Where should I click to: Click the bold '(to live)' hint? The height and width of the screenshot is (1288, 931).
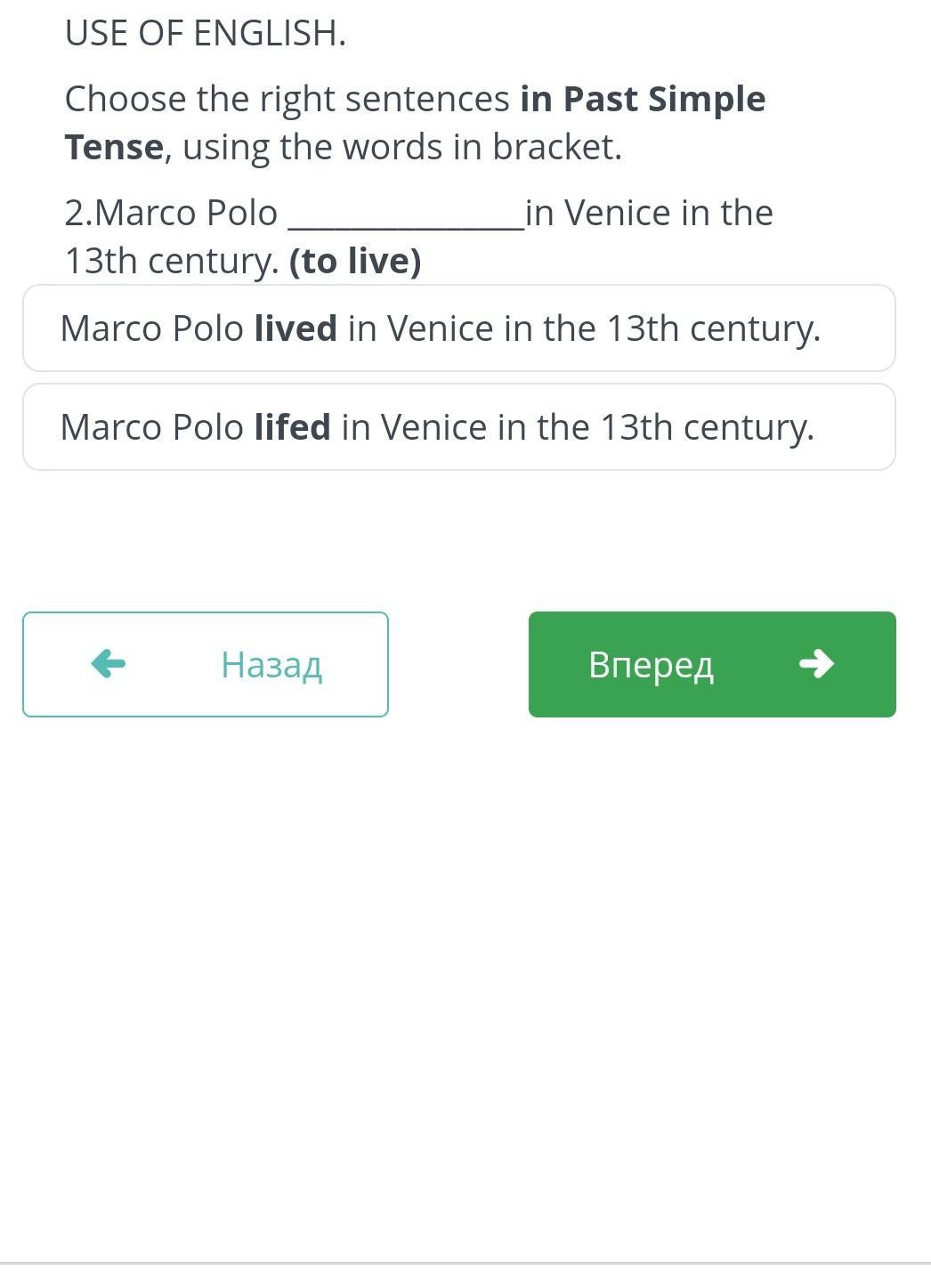coord(355,261)
